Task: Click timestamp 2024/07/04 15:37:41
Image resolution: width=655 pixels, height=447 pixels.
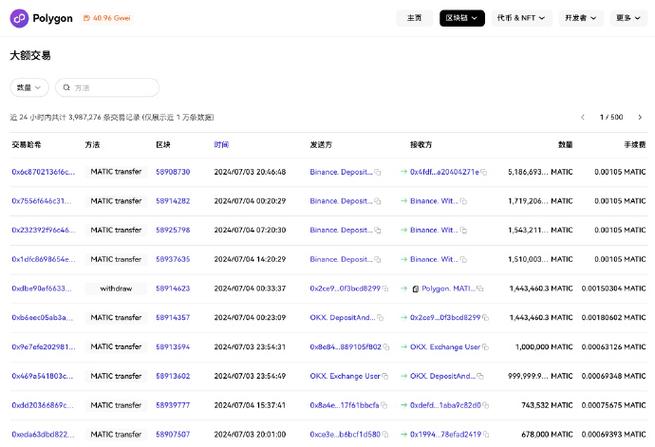Action: pos(250,405)
